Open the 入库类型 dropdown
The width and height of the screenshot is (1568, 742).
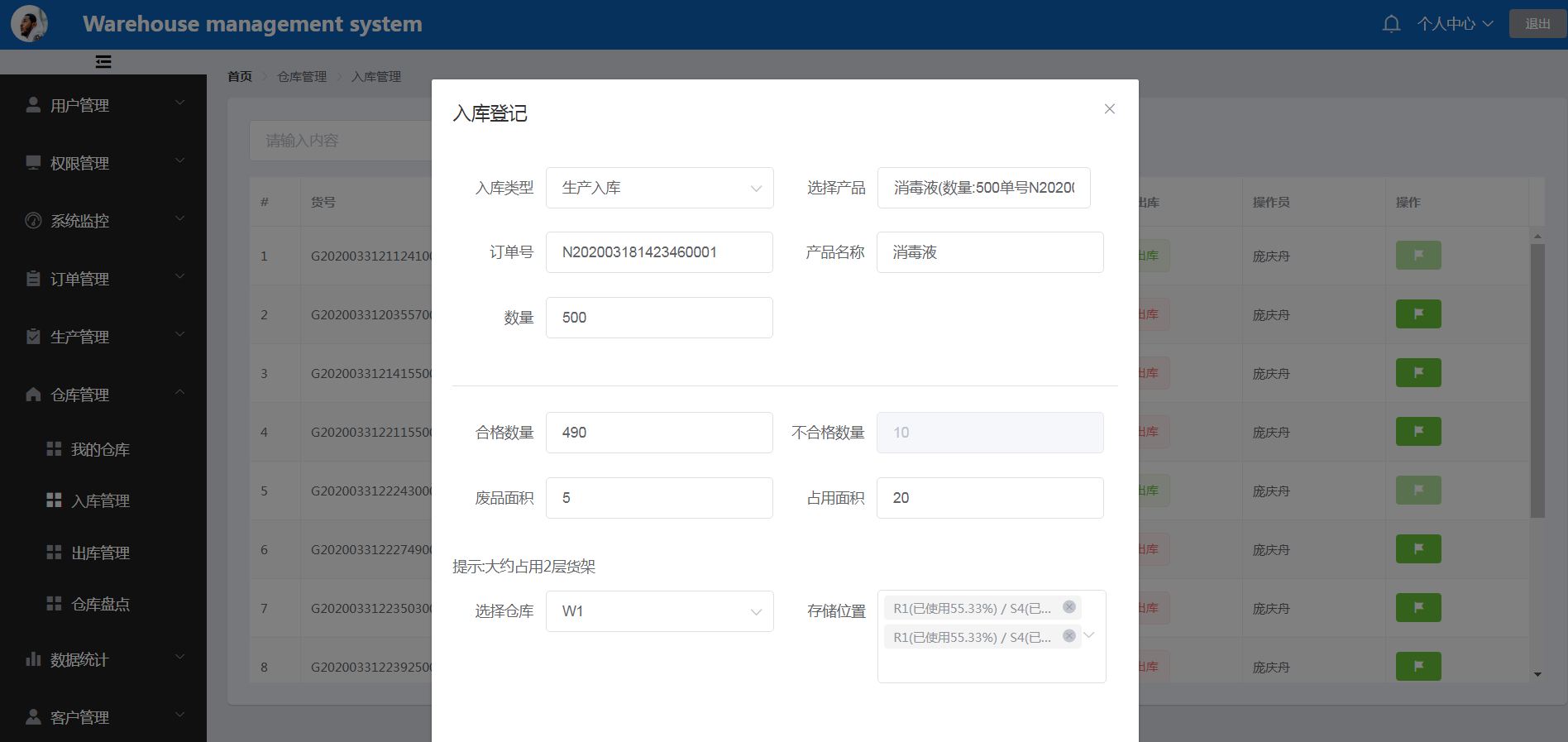(660, 188)
